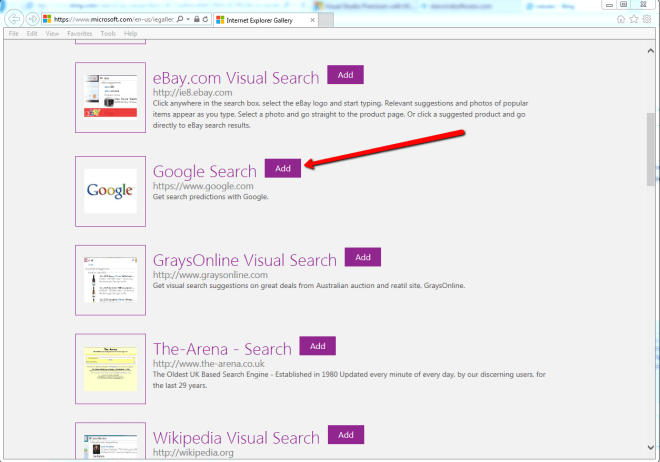Open the Tools gear icon
Viewport: 660px width, 462px height.
(x=648, y=19)
